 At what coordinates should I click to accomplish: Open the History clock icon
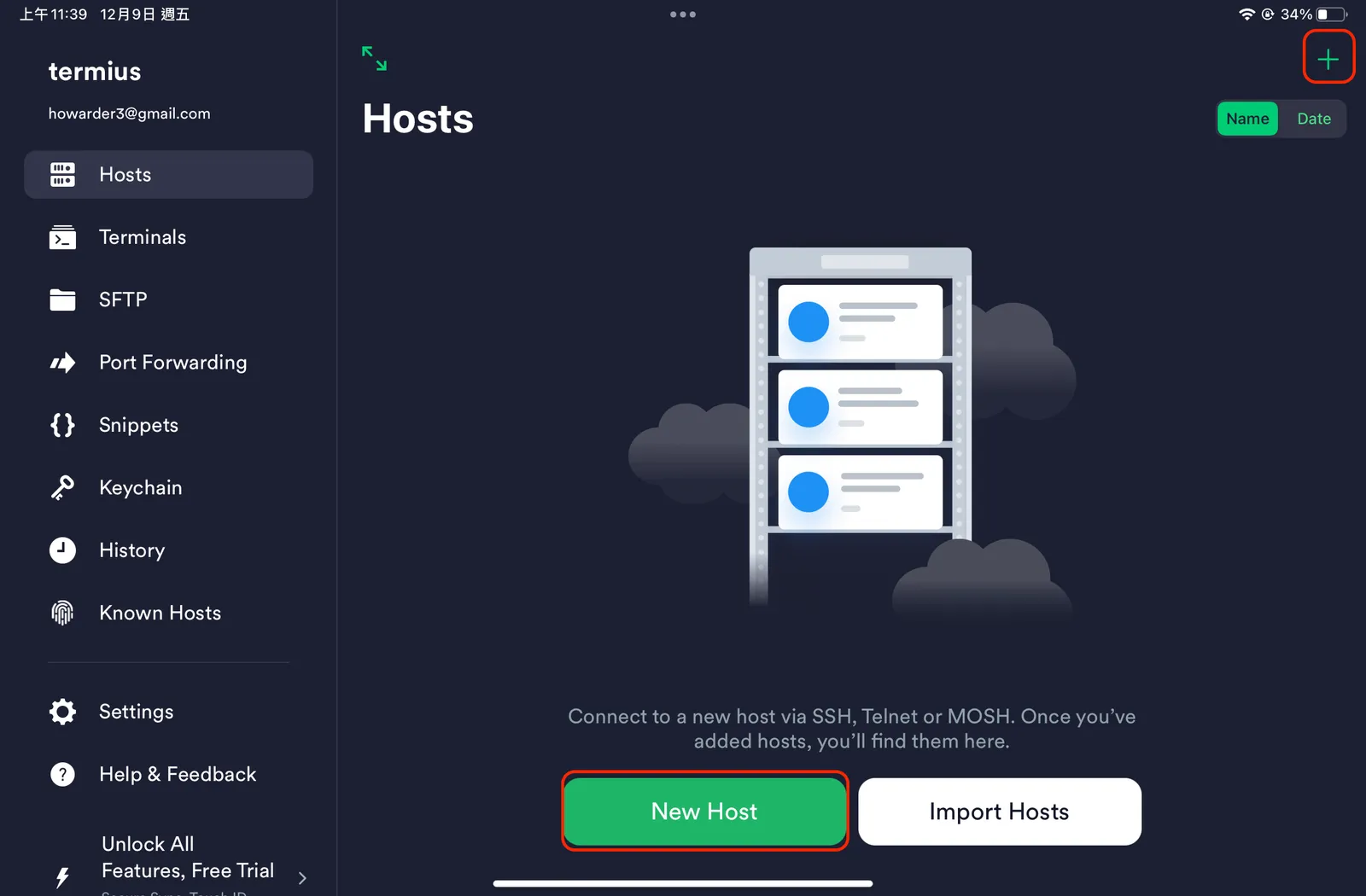click(x=62, y=550)
